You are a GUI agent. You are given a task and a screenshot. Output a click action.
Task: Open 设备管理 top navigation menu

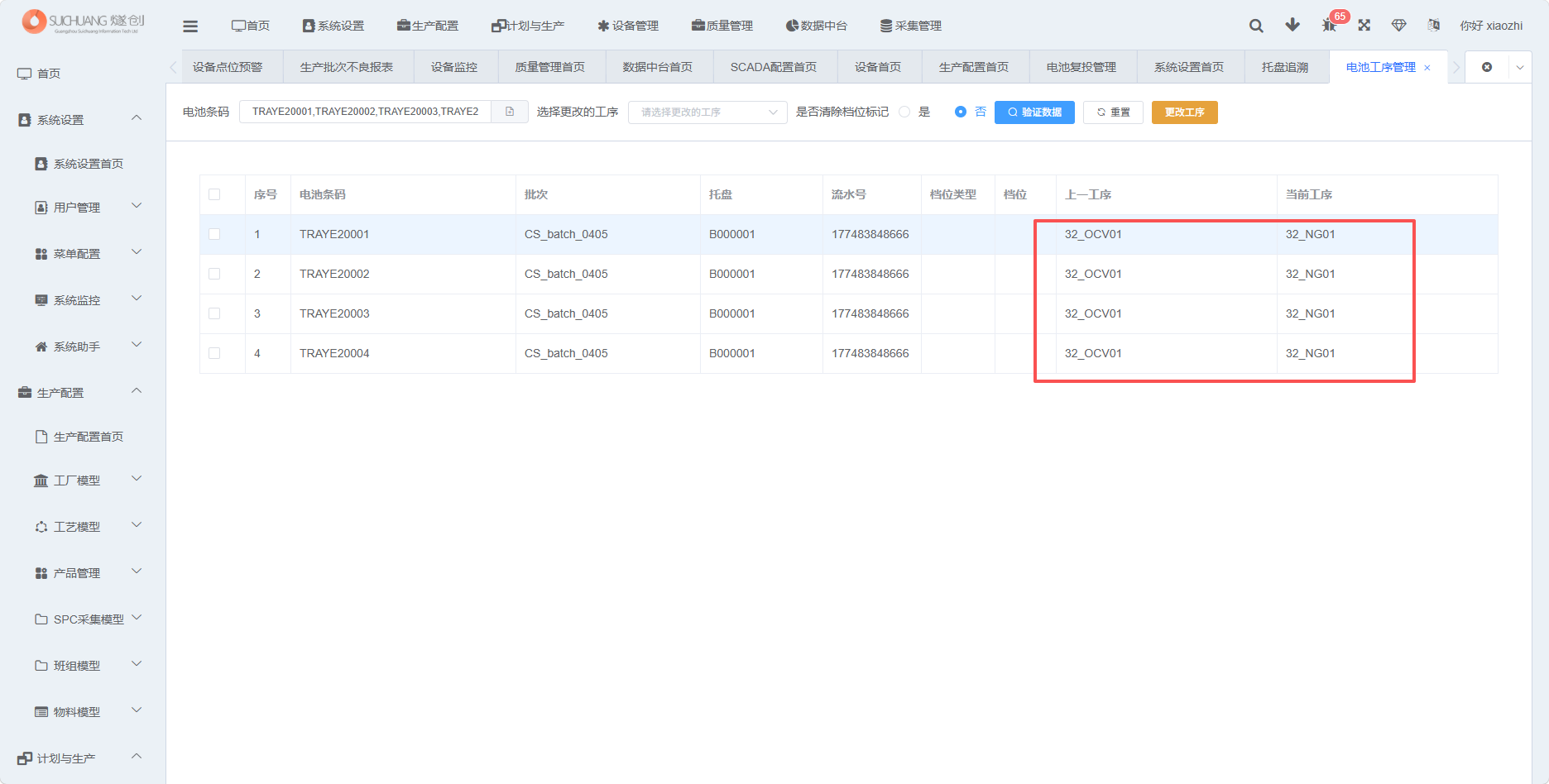coord(628,26)
